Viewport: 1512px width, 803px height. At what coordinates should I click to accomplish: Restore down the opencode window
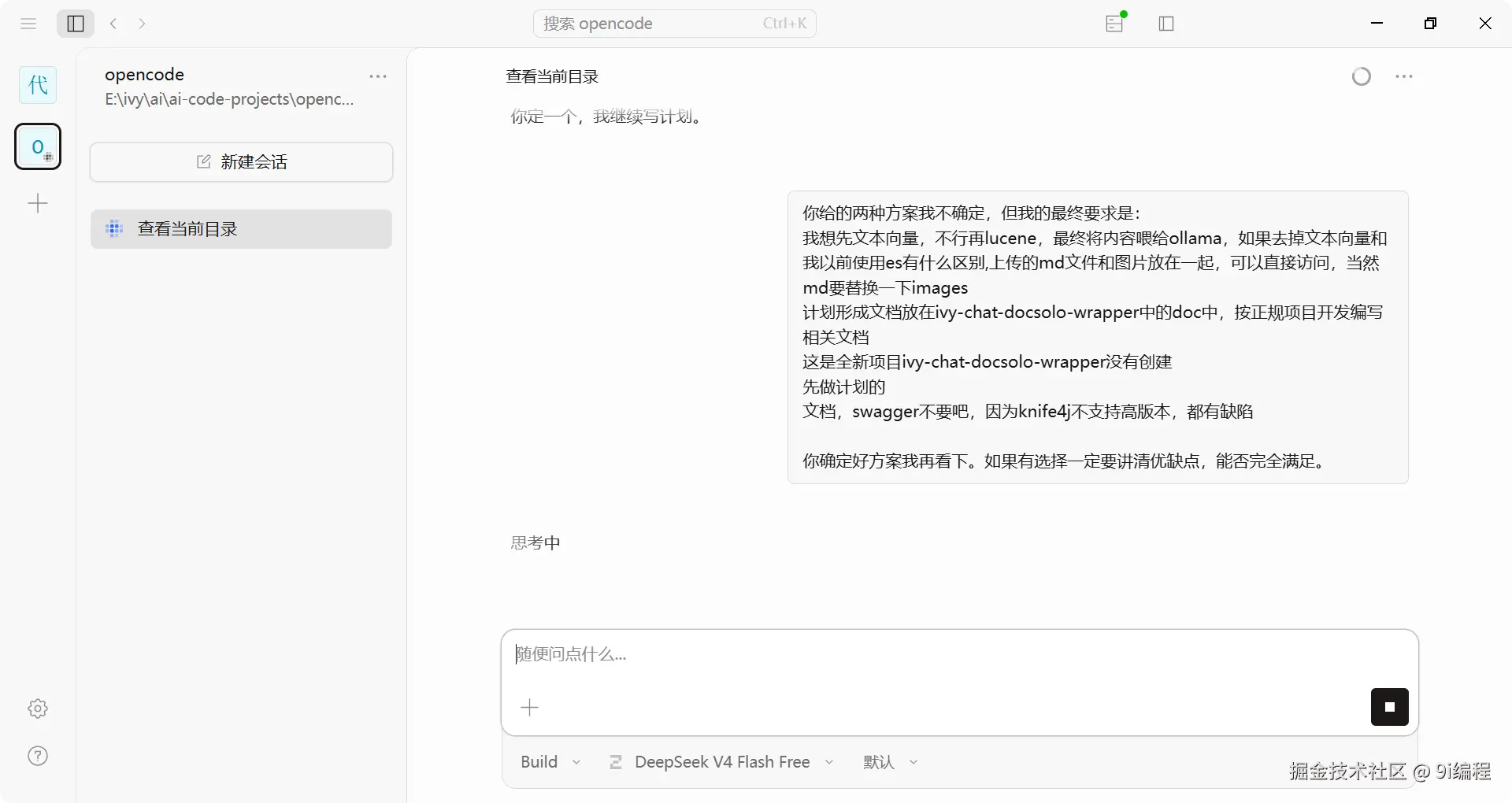tap(1431, 24)
